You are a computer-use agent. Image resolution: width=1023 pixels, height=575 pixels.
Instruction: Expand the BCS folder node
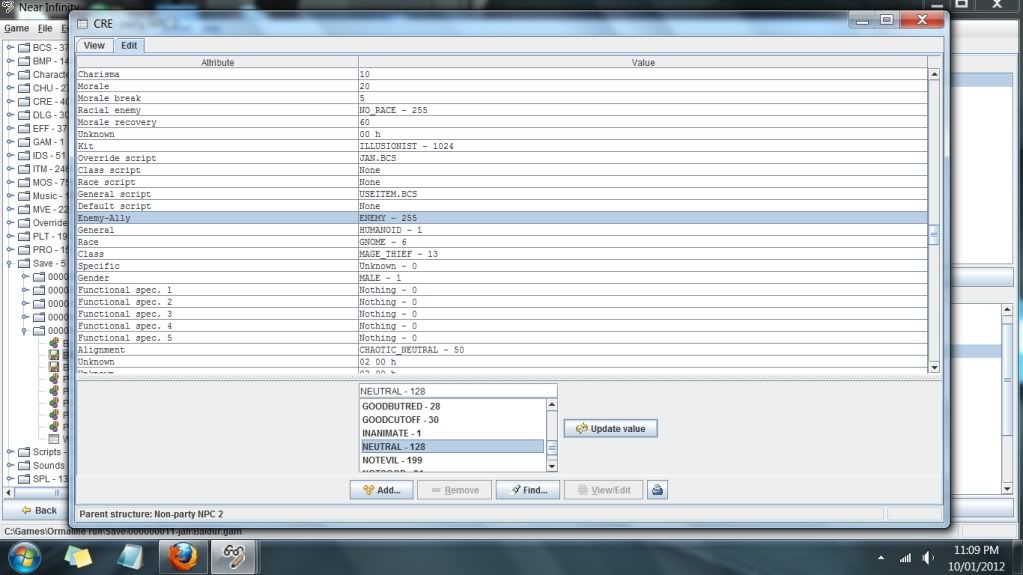(x=11, y=47)
